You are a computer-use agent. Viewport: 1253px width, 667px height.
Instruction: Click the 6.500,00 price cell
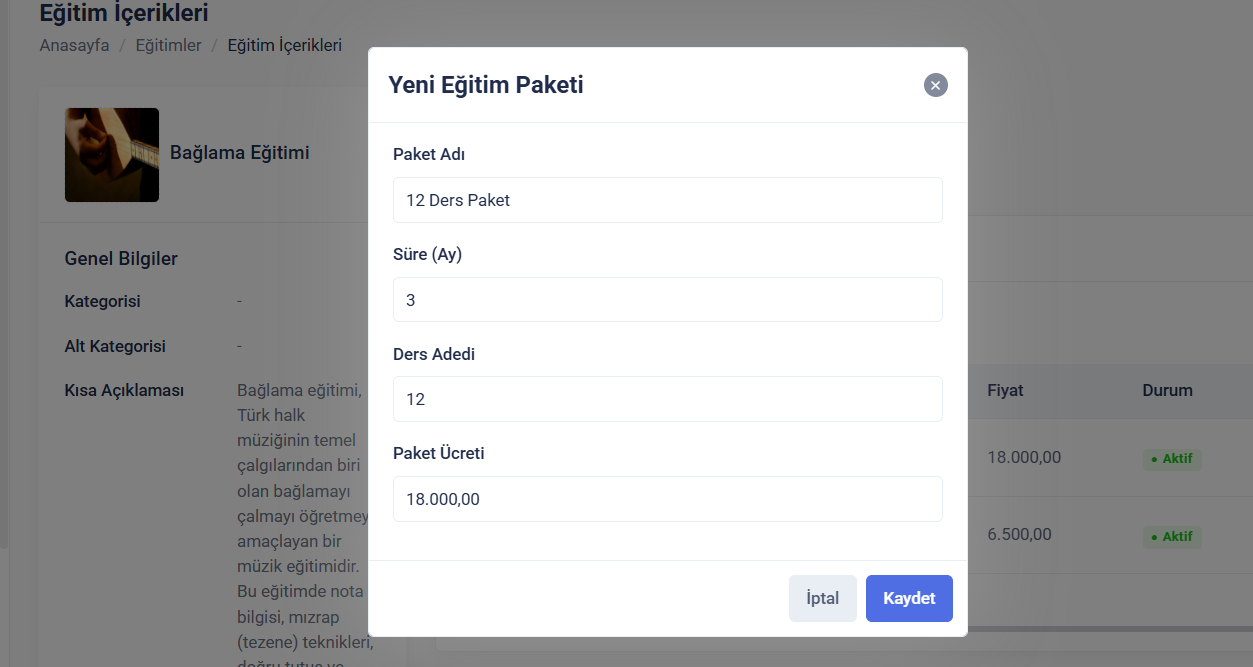[x=1019, y=534]
